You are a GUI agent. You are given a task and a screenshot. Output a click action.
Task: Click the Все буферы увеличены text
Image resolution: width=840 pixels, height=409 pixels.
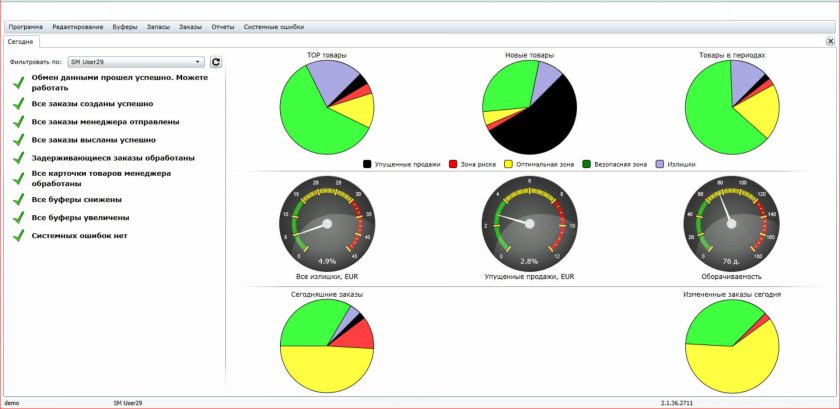(80, 218)
